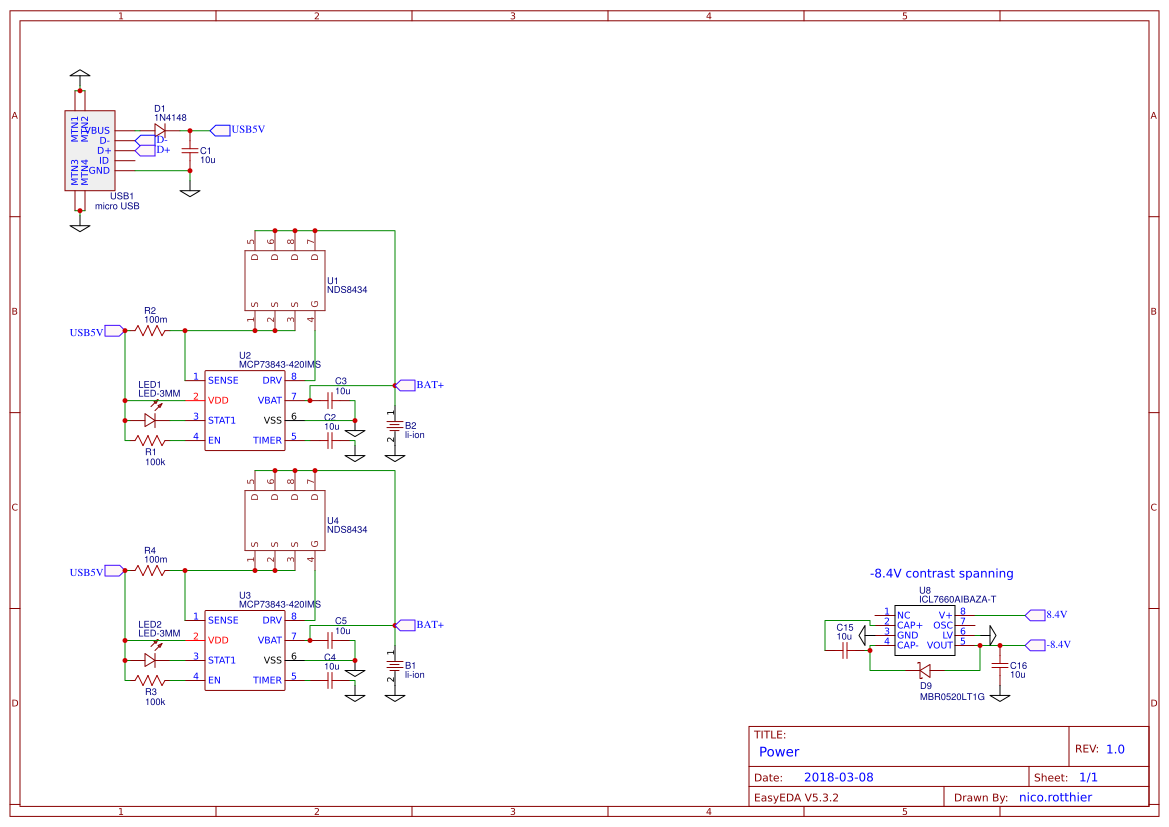Select the U8 ICL7660 converter chip

pos(925,632)
